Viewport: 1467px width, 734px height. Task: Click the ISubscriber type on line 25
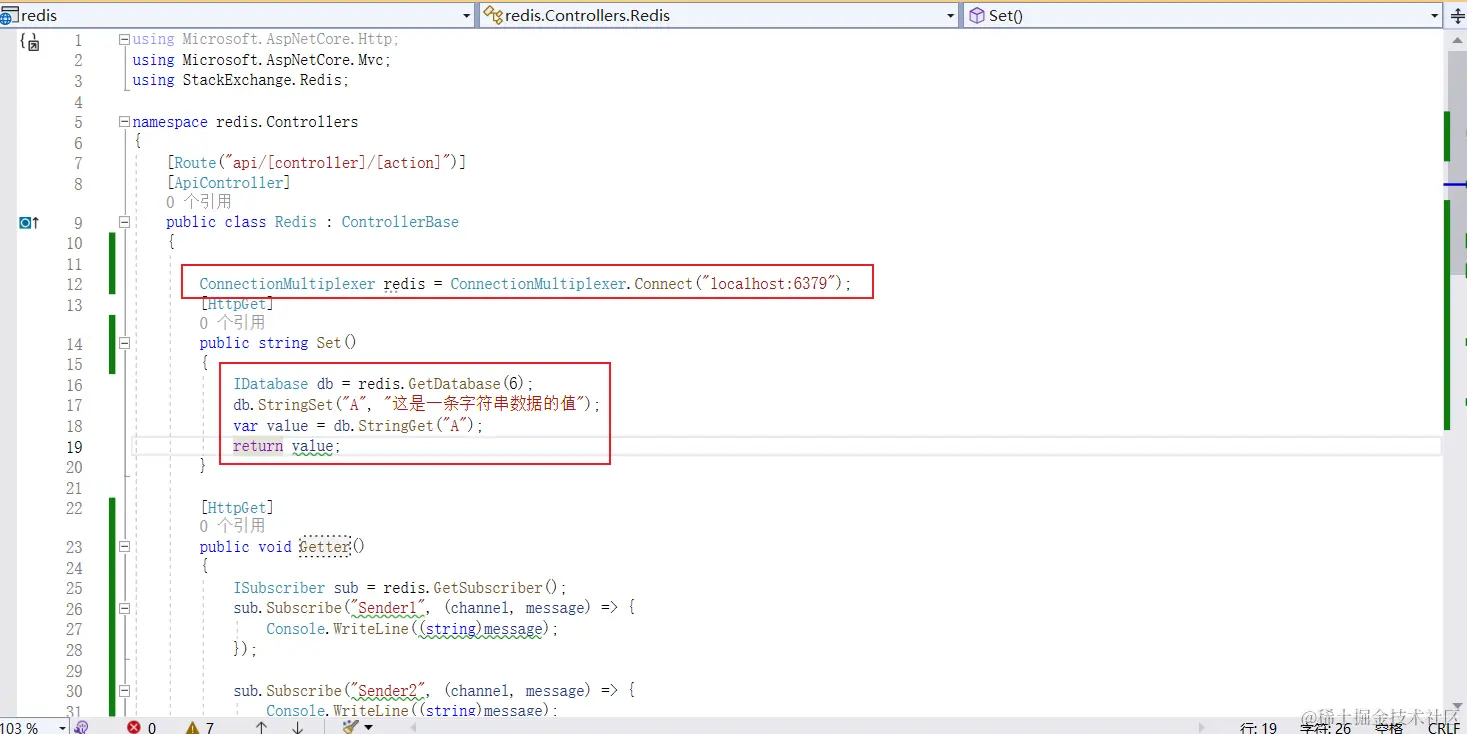(x=279, y=588)
